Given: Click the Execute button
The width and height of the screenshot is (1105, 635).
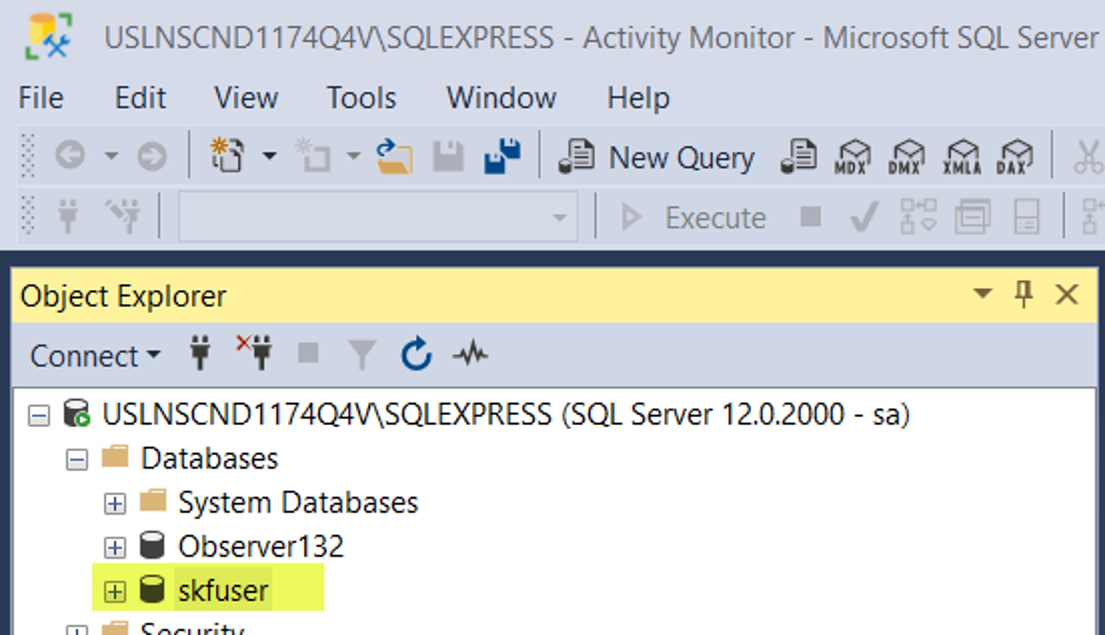Looking at the screenshot, I should (693, 217).
